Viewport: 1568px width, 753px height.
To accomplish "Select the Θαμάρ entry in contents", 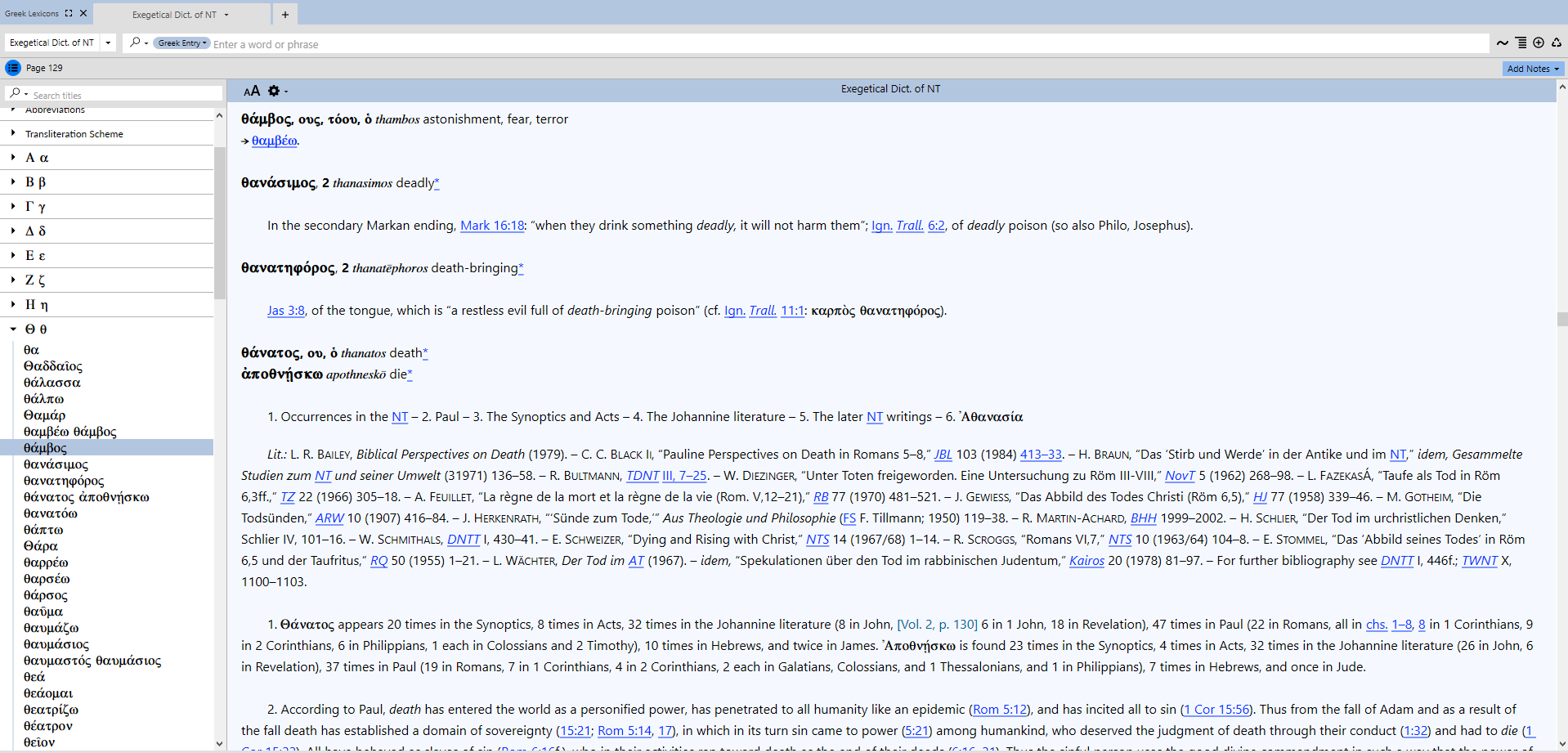I will click(44, 415).
